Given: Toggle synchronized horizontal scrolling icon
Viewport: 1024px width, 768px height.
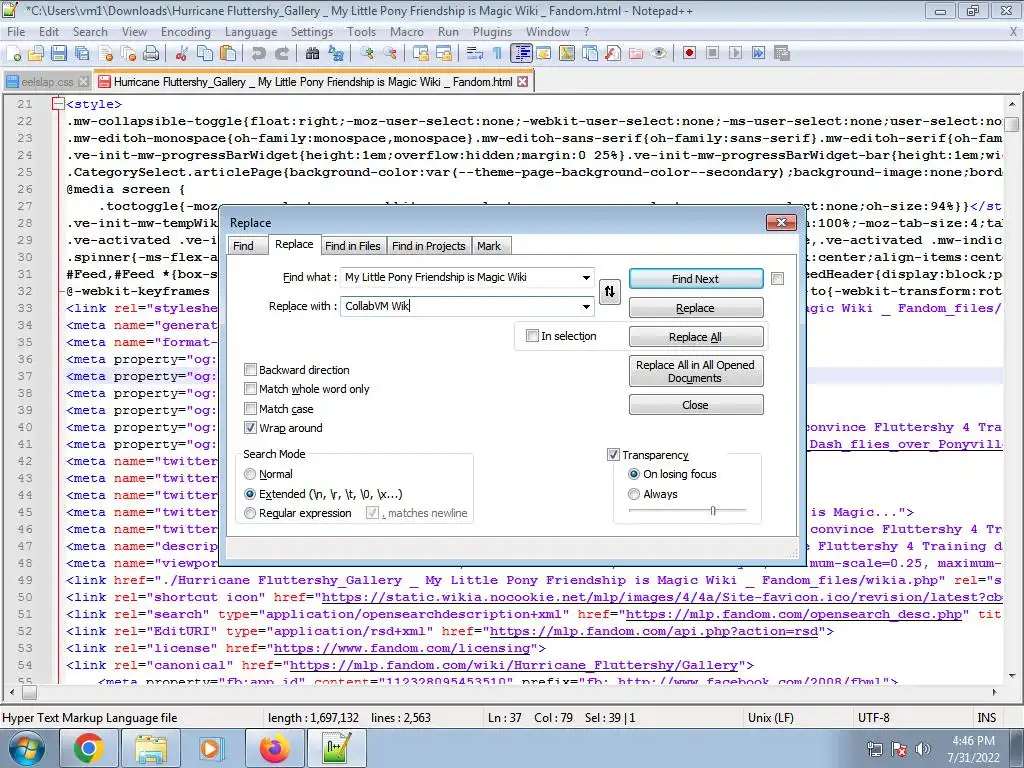Looking at the screenshot, I should click(443, 54).
